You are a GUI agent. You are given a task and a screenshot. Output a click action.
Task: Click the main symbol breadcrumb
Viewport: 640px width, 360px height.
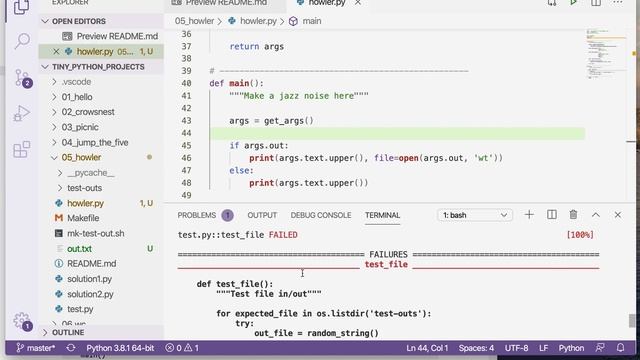pos(312,21)
